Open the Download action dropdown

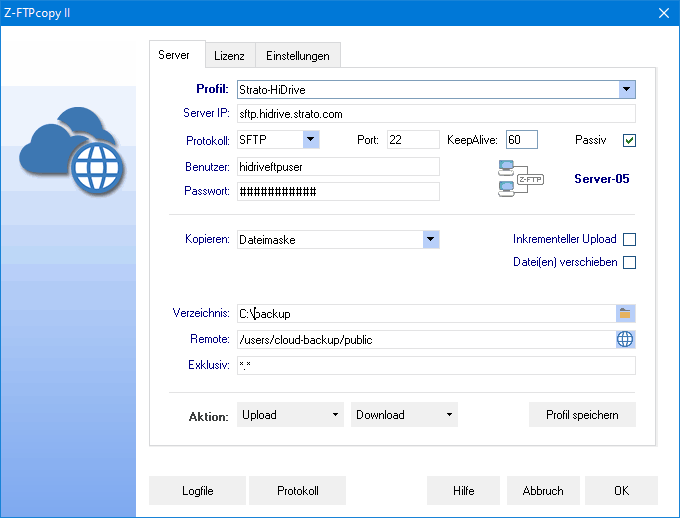click(x=404, y=414)
